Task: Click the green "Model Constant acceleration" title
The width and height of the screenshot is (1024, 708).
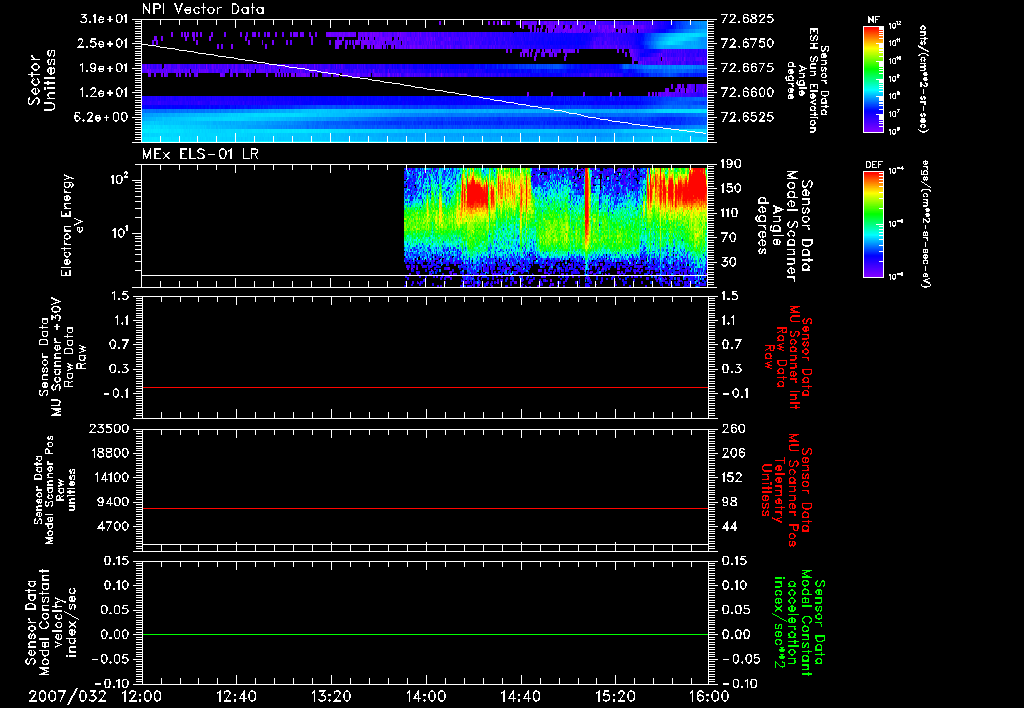Action: (x=798, y=624)
